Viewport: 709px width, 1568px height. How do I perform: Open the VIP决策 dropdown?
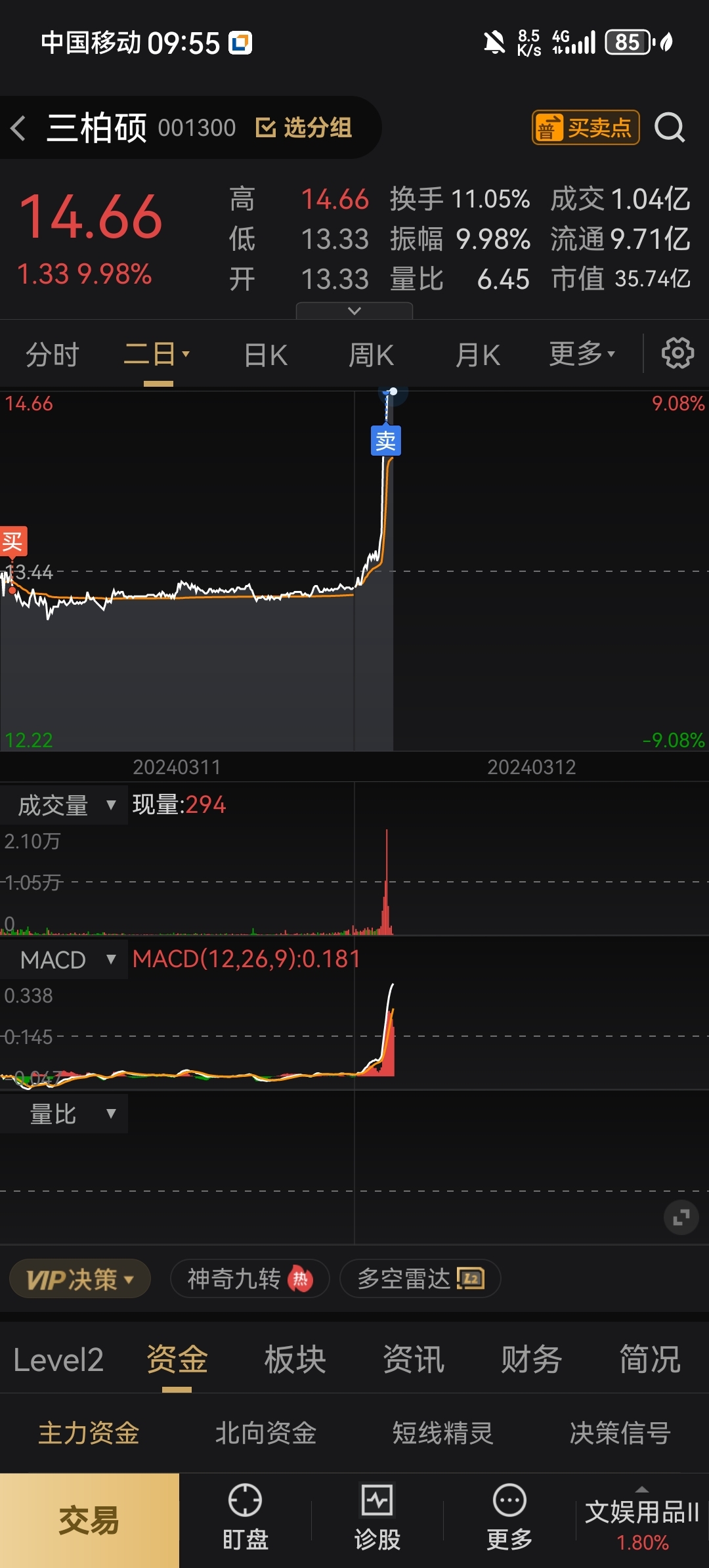tap(80, 1278)
